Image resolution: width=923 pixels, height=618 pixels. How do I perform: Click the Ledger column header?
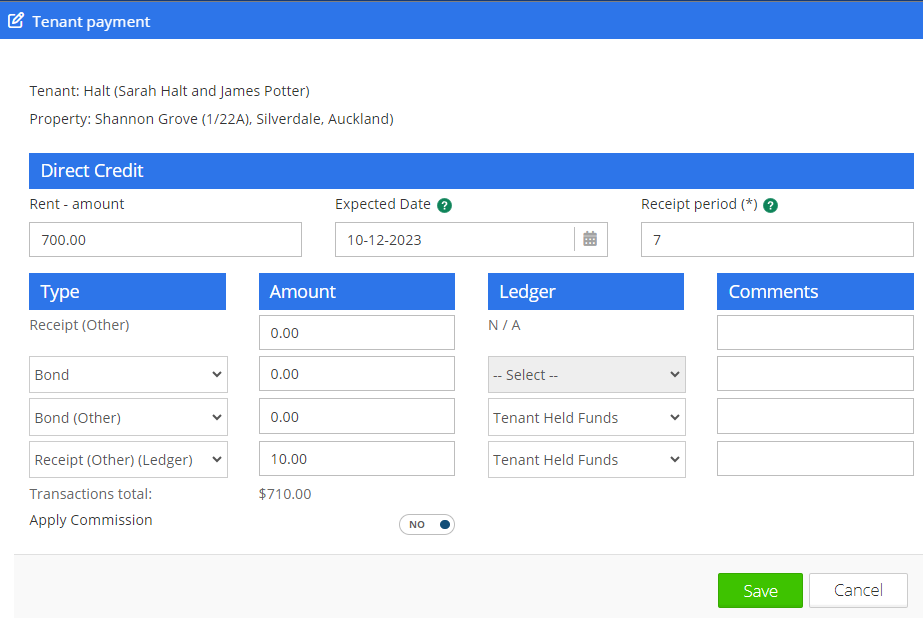coord(586,291)
